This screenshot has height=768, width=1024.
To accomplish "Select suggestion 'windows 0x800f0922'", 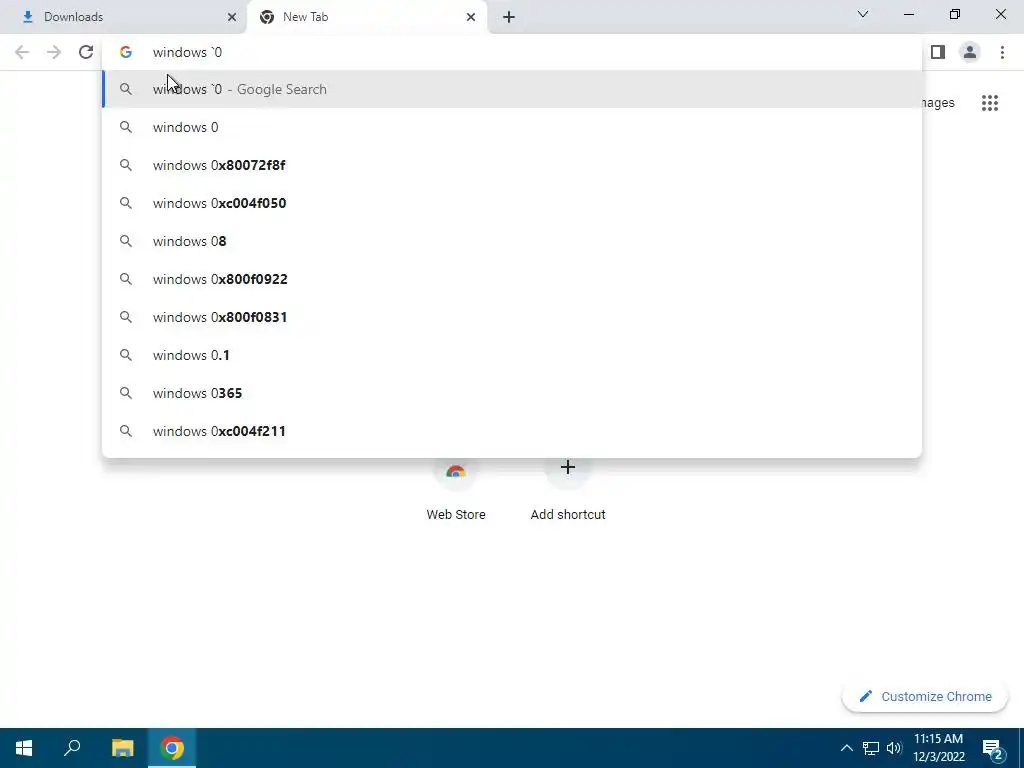I will (x=512, y=279).
